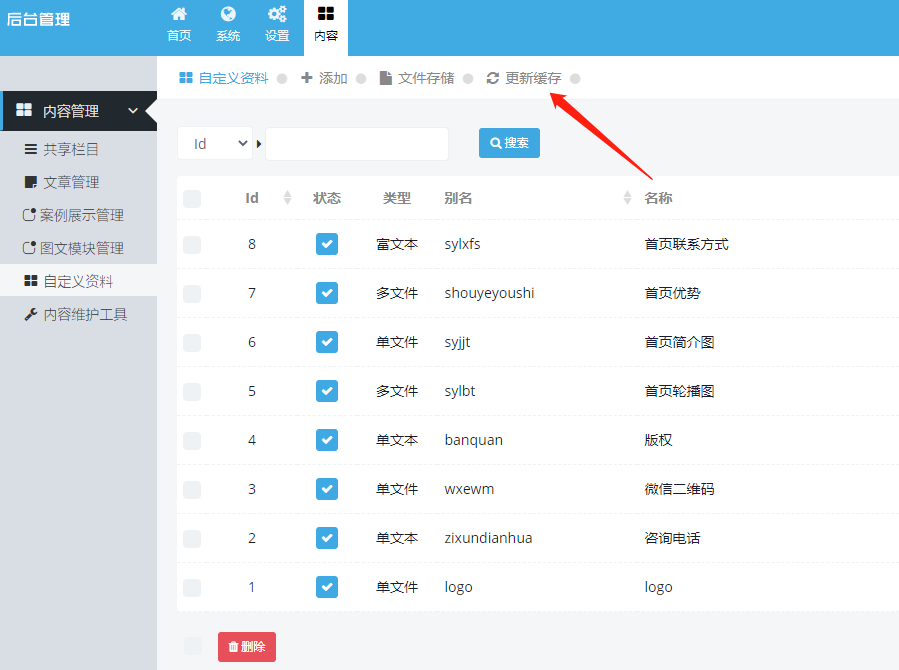Click the icon beside 图文模块管理
Screen dimensions: 899x670
point(29,248)
